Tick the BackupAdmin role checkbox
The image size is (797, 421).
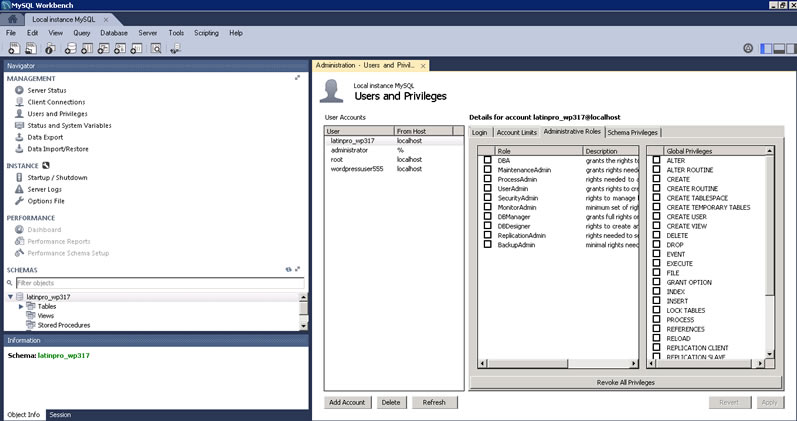487,244
